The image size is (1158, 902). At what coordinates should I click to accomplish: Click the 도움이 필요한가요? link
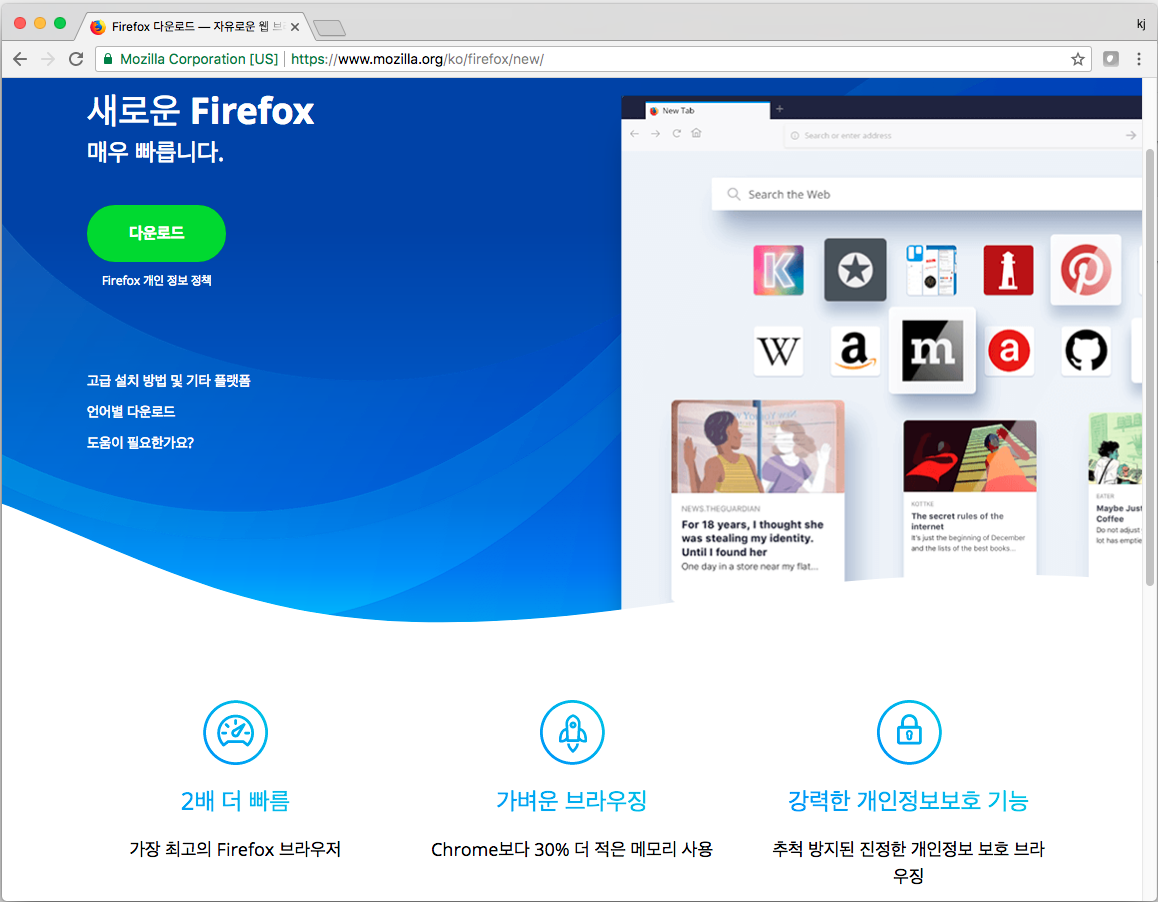pos(139,442)
